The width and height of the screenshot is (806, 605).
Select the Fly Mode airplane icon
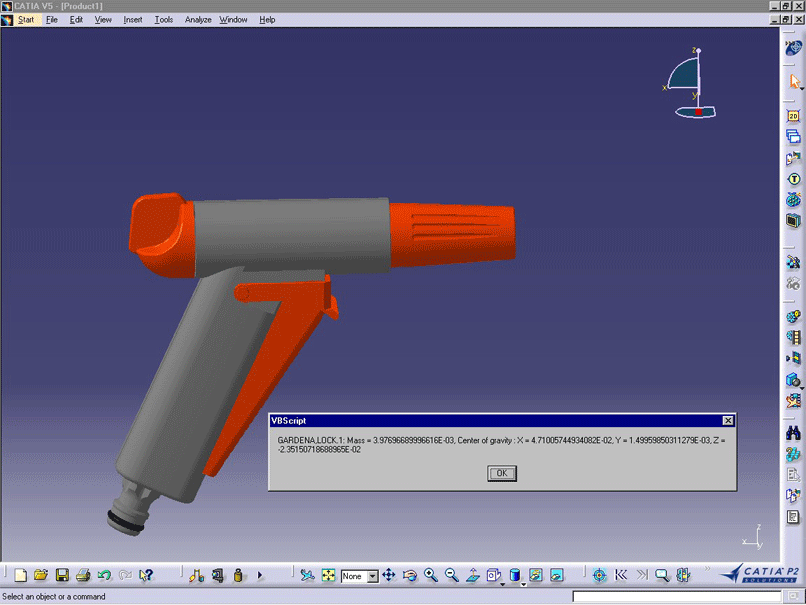307,575
